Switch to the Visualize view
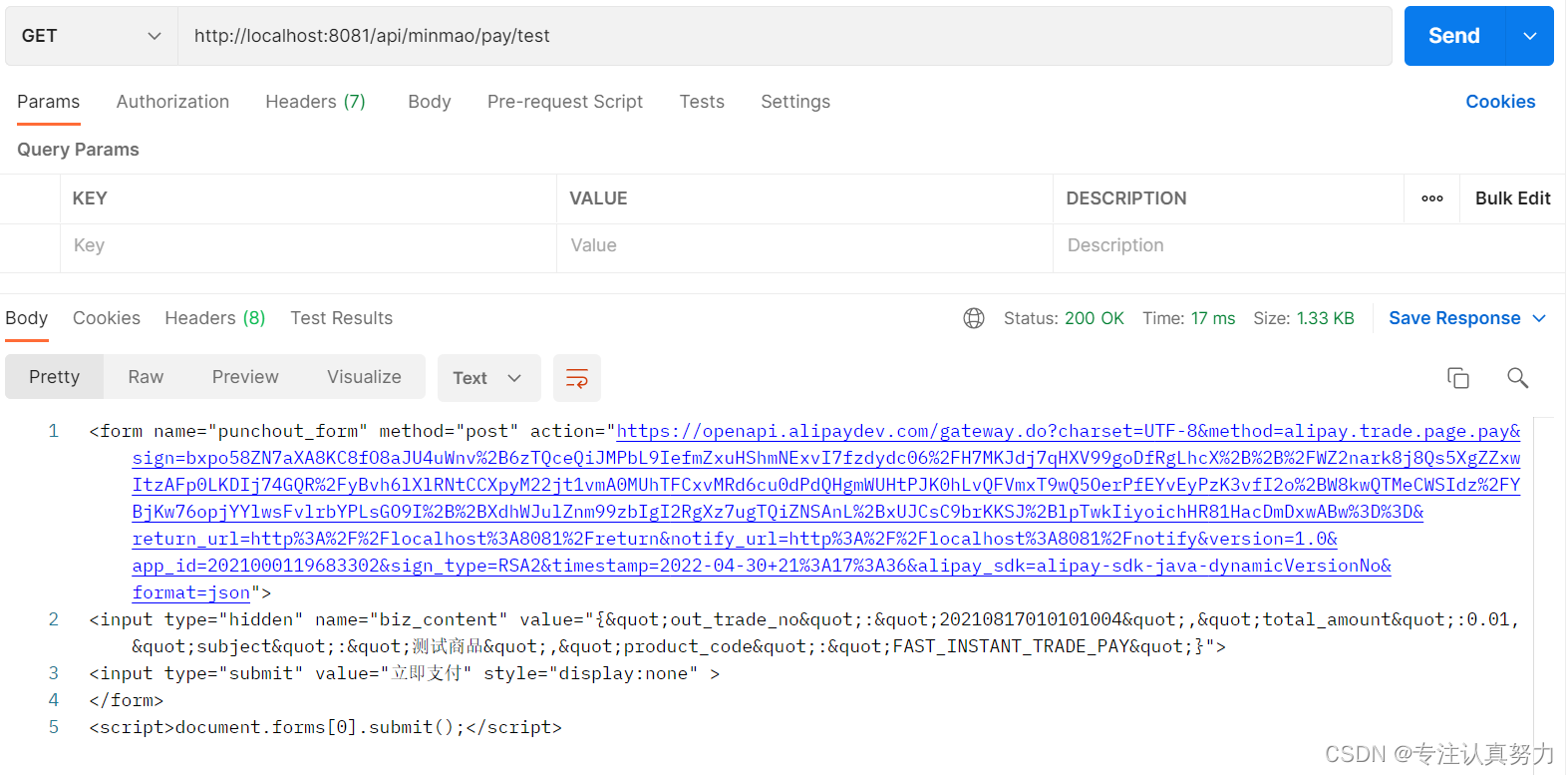This screenshot has width=1568, height=775. pos(364,377)
